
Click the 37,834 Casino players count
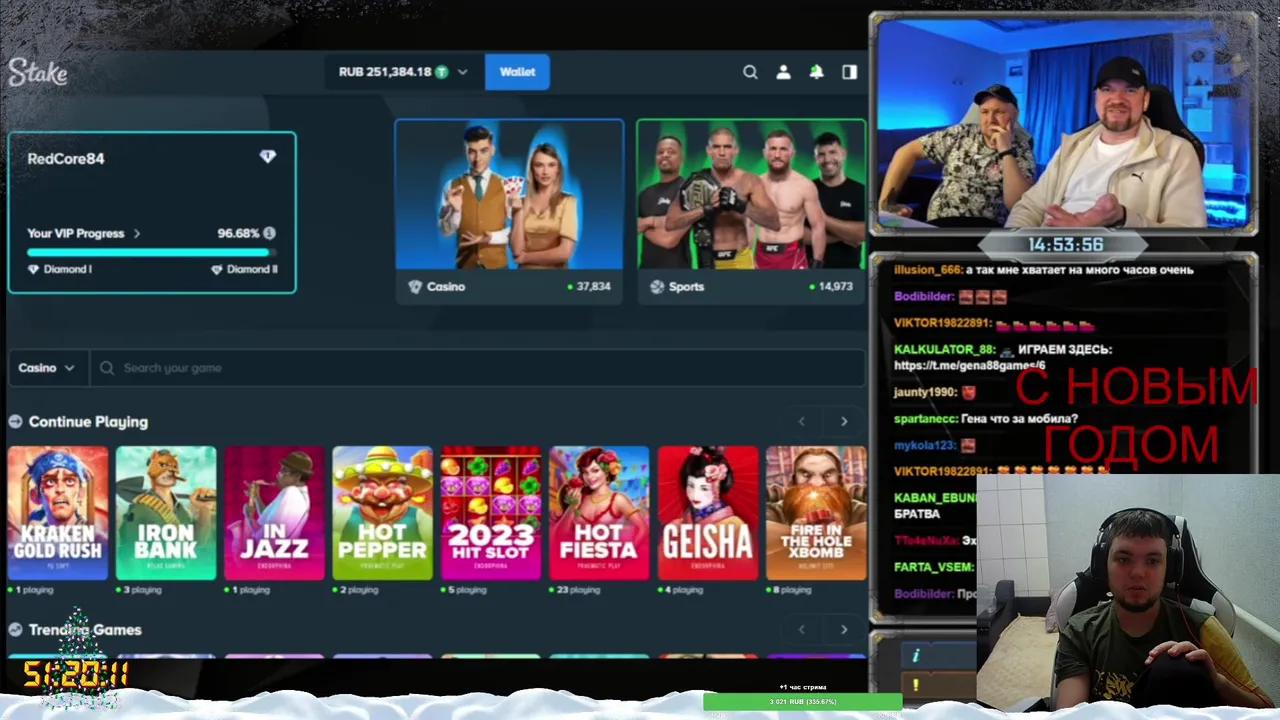[593, 287]
